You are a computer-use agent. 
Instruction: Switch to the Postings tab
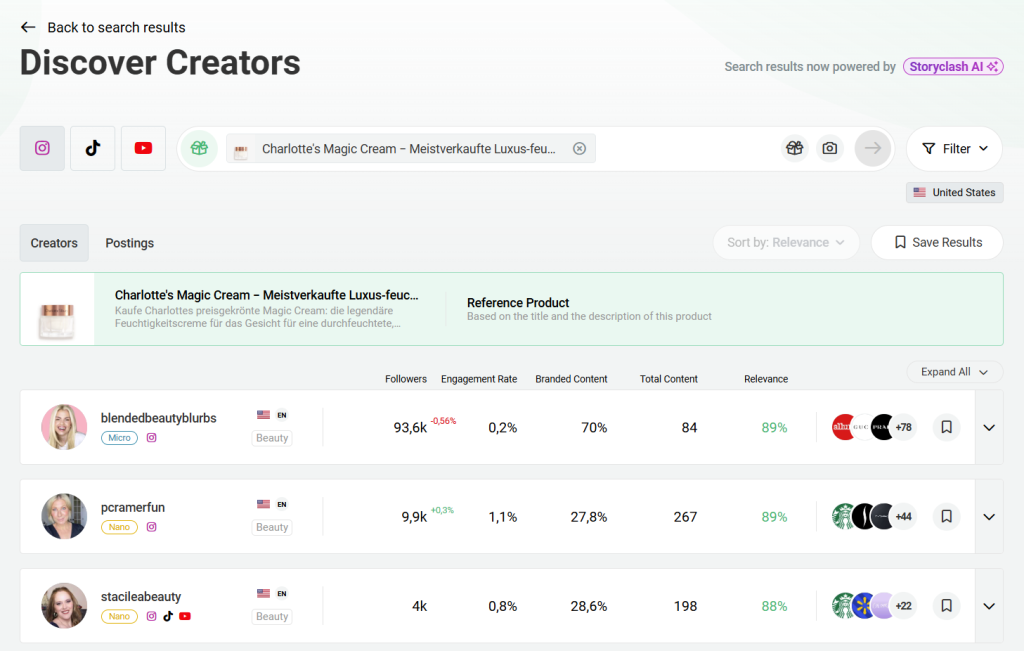(129, 242)
